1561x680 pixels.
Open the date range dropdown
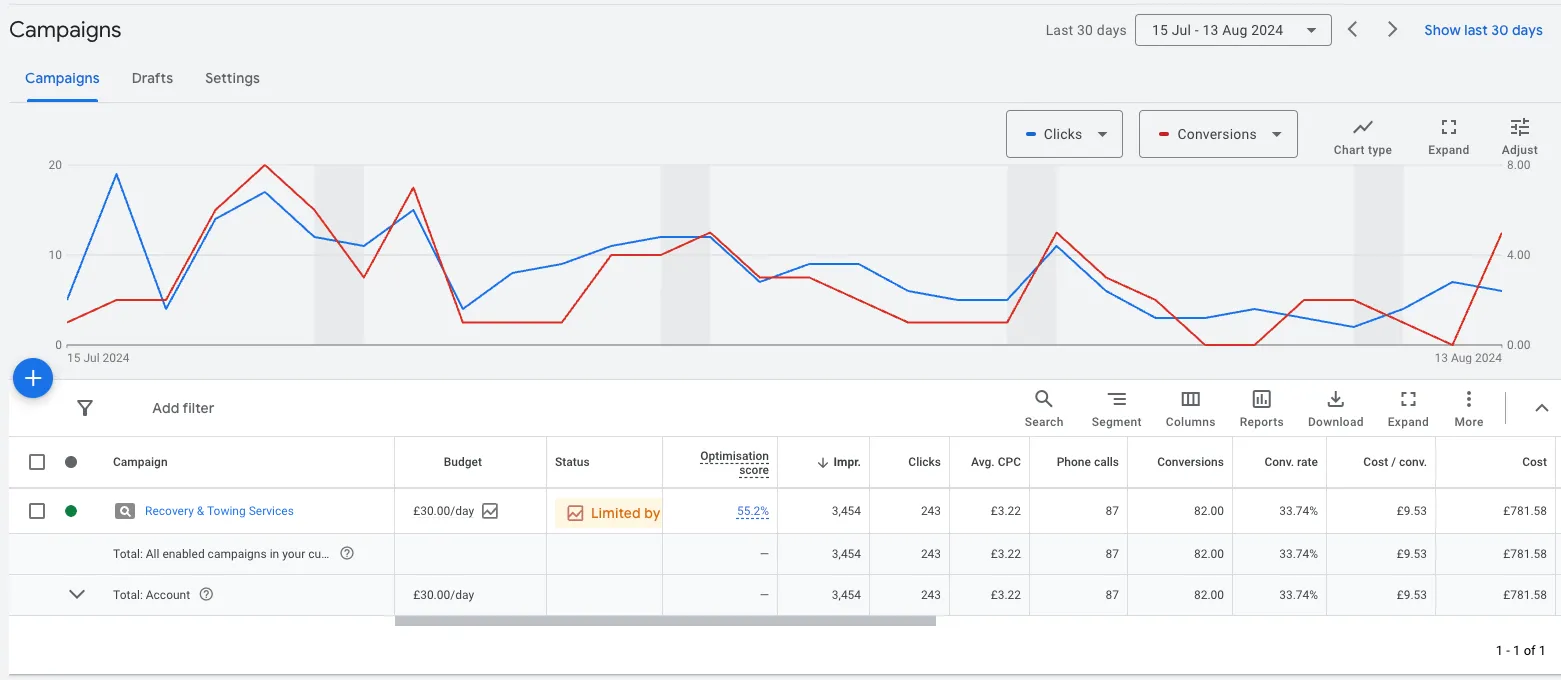[x=1232, y=30]
